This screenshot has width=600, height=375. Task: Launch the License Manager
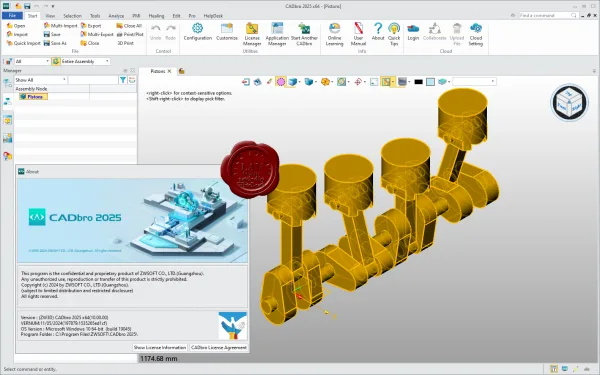pos(252,34)
